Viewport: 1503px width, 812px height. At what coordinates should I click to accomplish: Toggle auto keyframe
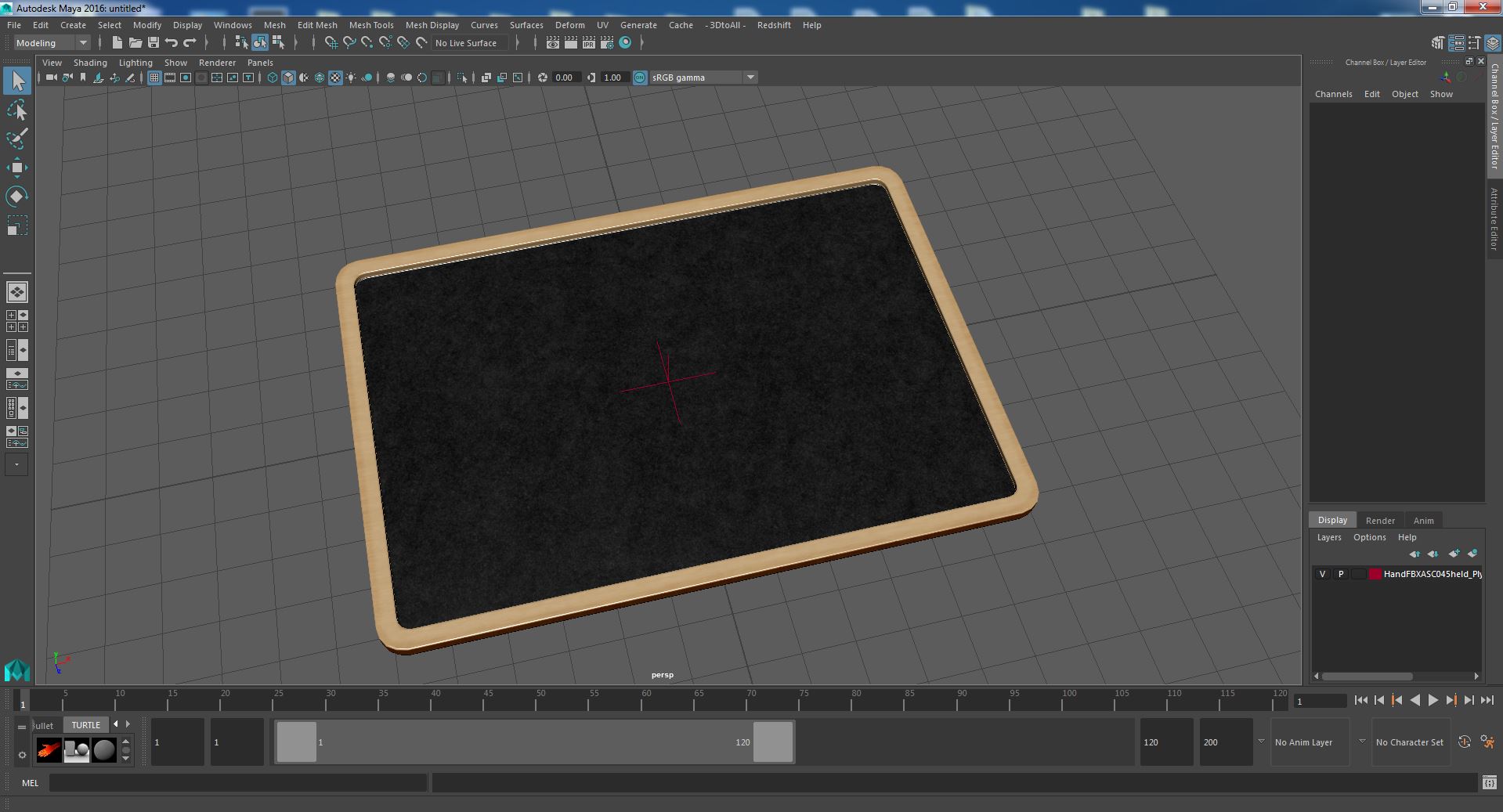pyautogui.click(x=1465, y=742)
